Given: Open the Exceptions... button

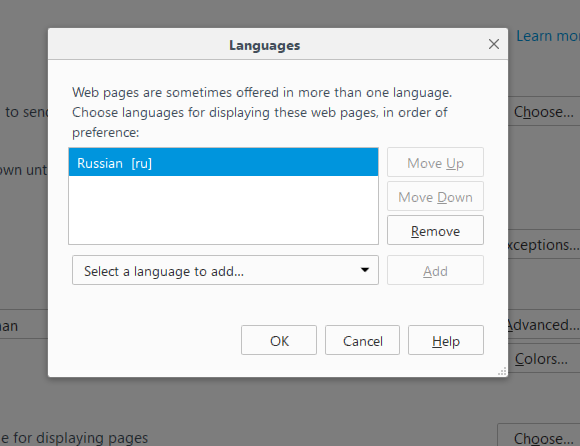Looking at the screenshot, I should click(544, 244).
